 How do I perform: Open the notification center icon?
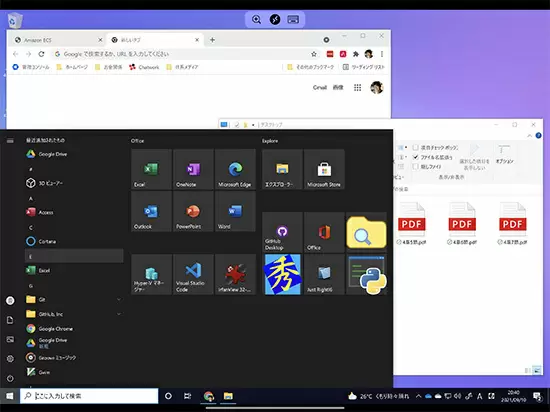coord(537,396)
